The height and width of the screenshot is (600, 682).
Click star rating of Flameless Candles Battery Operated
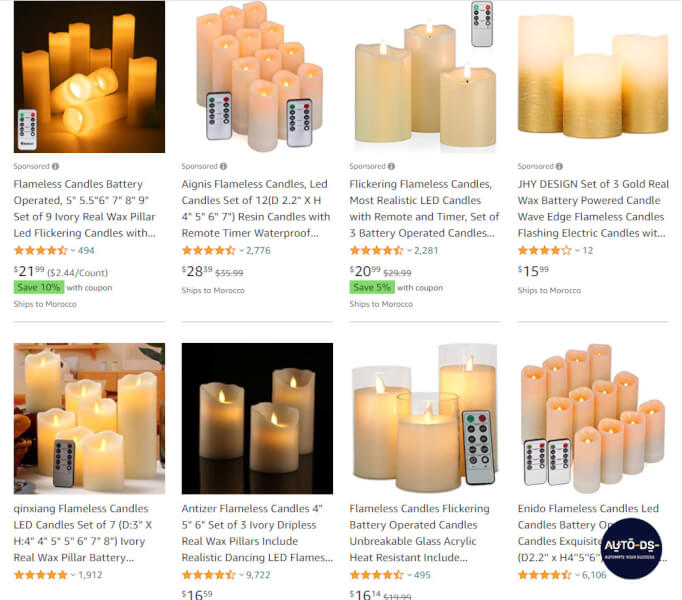click(40, 251)
